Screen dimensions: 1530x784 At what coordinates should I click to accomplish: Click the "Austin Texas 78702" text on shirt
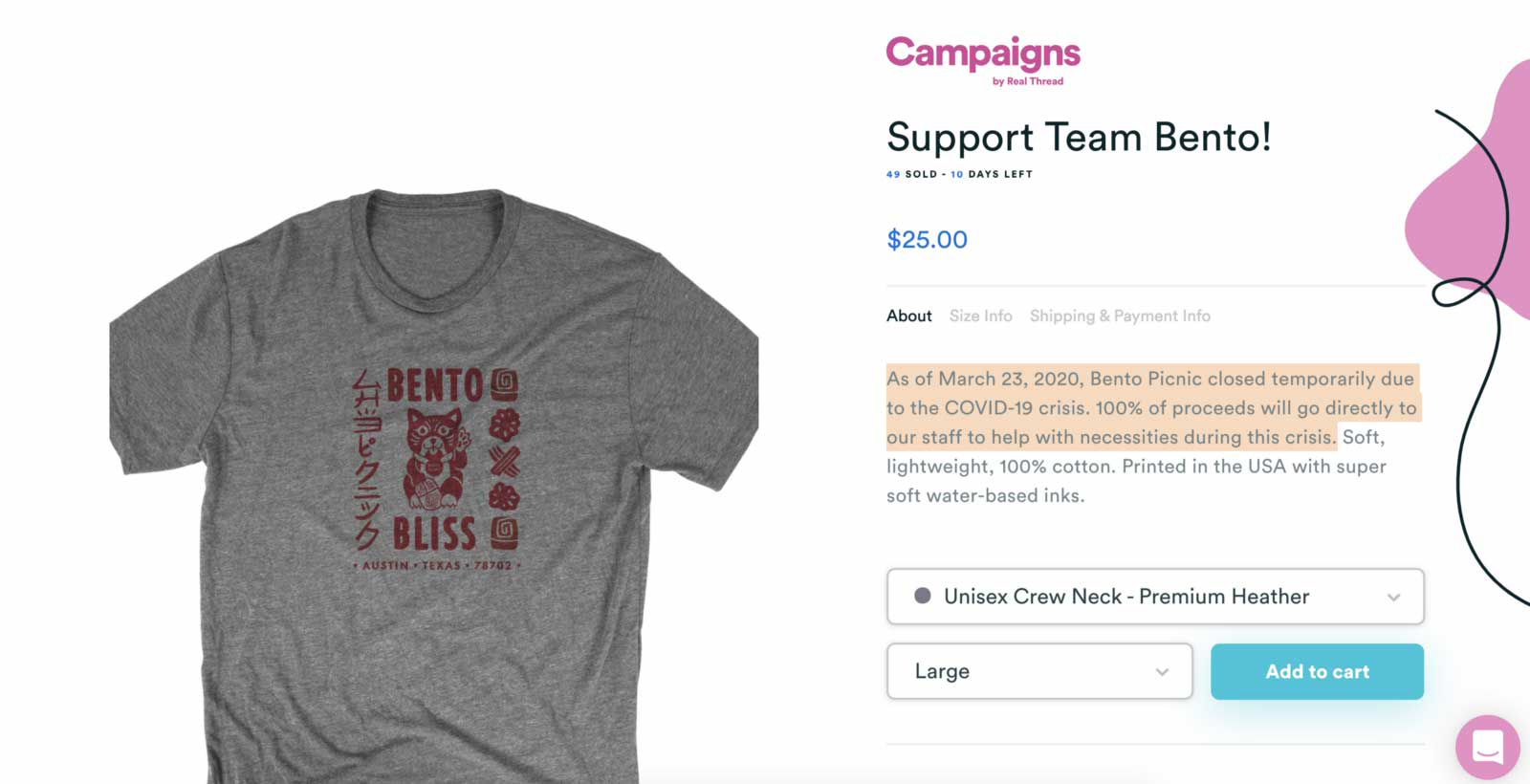click(x=437, y=566)
